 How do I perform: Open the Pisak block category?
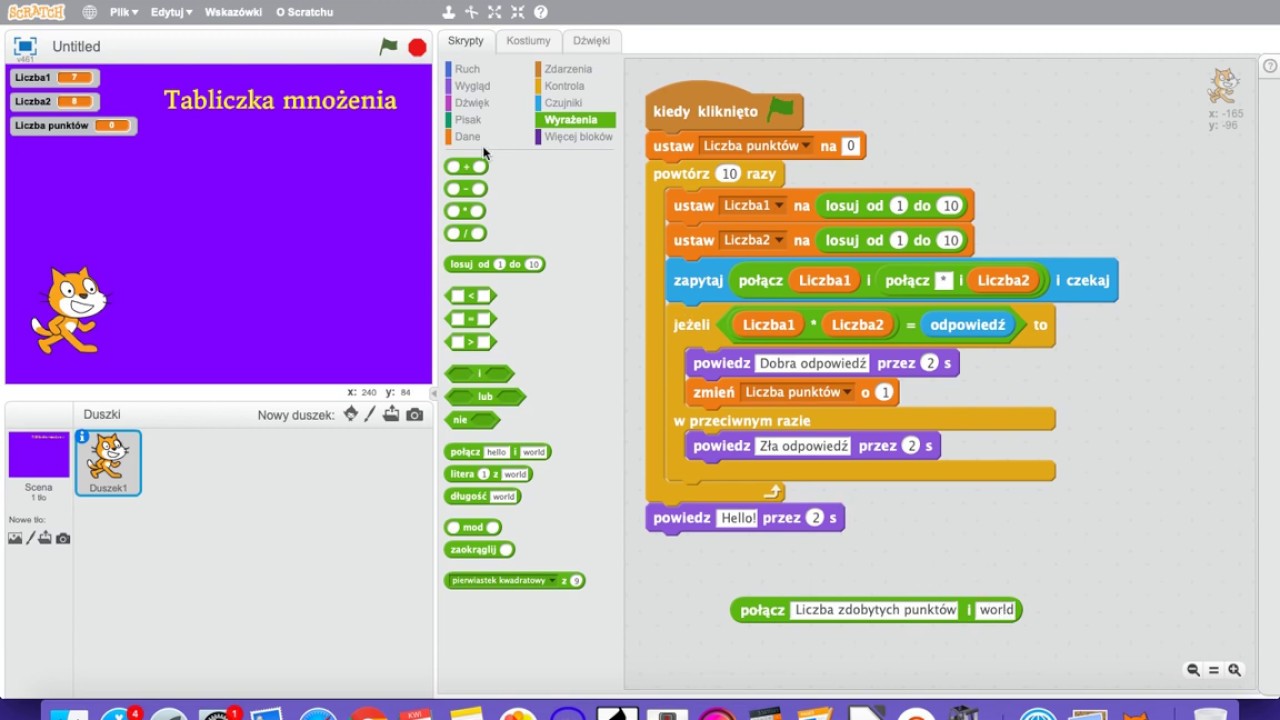click(x=468, y=120)
